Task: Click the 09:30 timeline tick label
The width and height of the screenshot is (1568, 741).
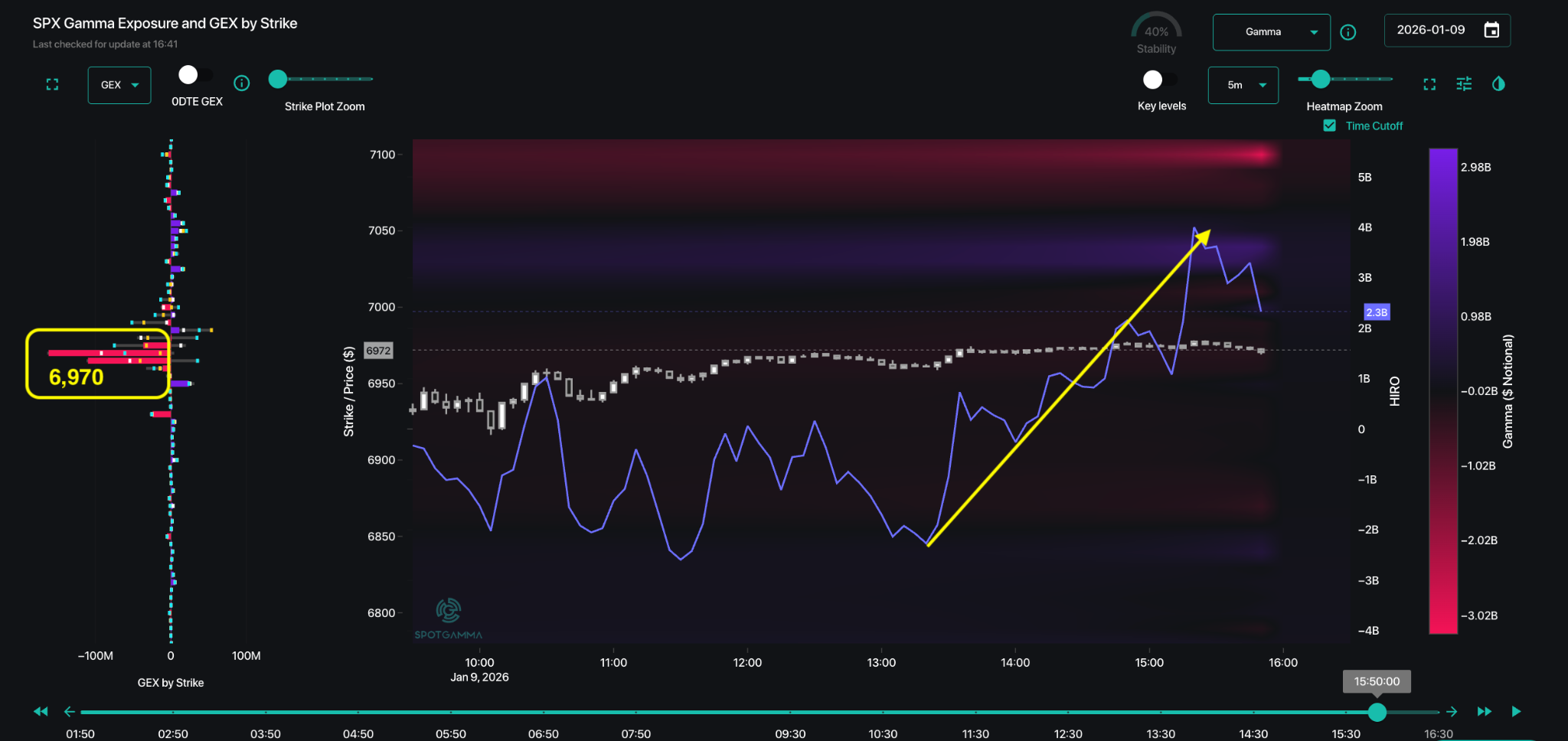Action: (x=790, y=733)
